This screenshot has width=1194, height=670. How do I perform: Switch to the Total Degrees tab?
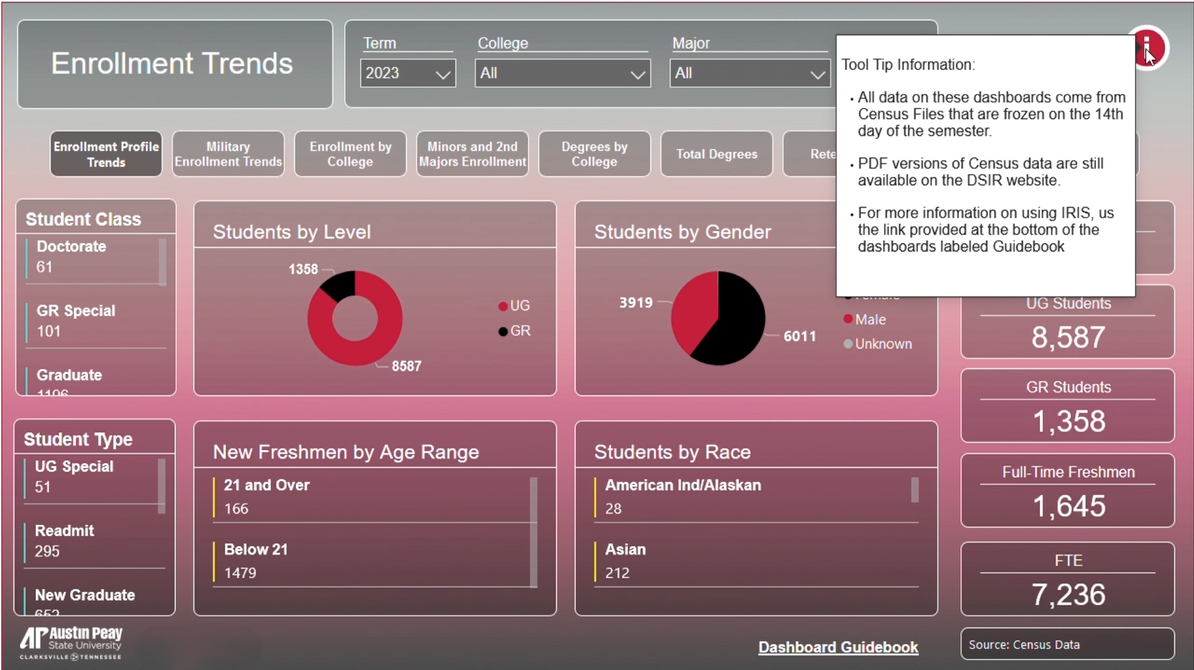tap(716, 154)
